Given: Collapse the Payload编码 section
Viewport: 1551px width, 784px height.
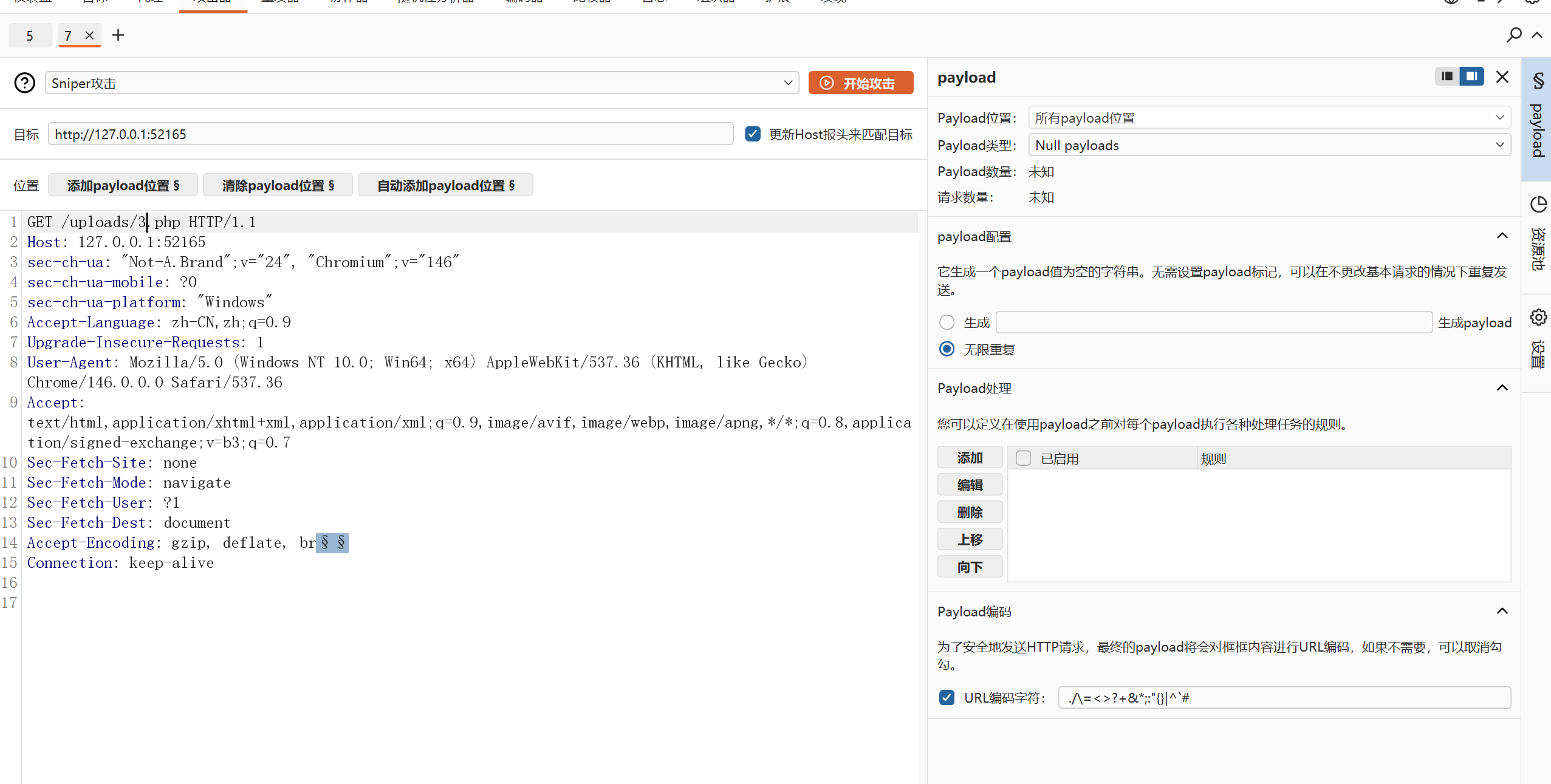Looking at the screenshot, I should click(x=1502, y=611).
